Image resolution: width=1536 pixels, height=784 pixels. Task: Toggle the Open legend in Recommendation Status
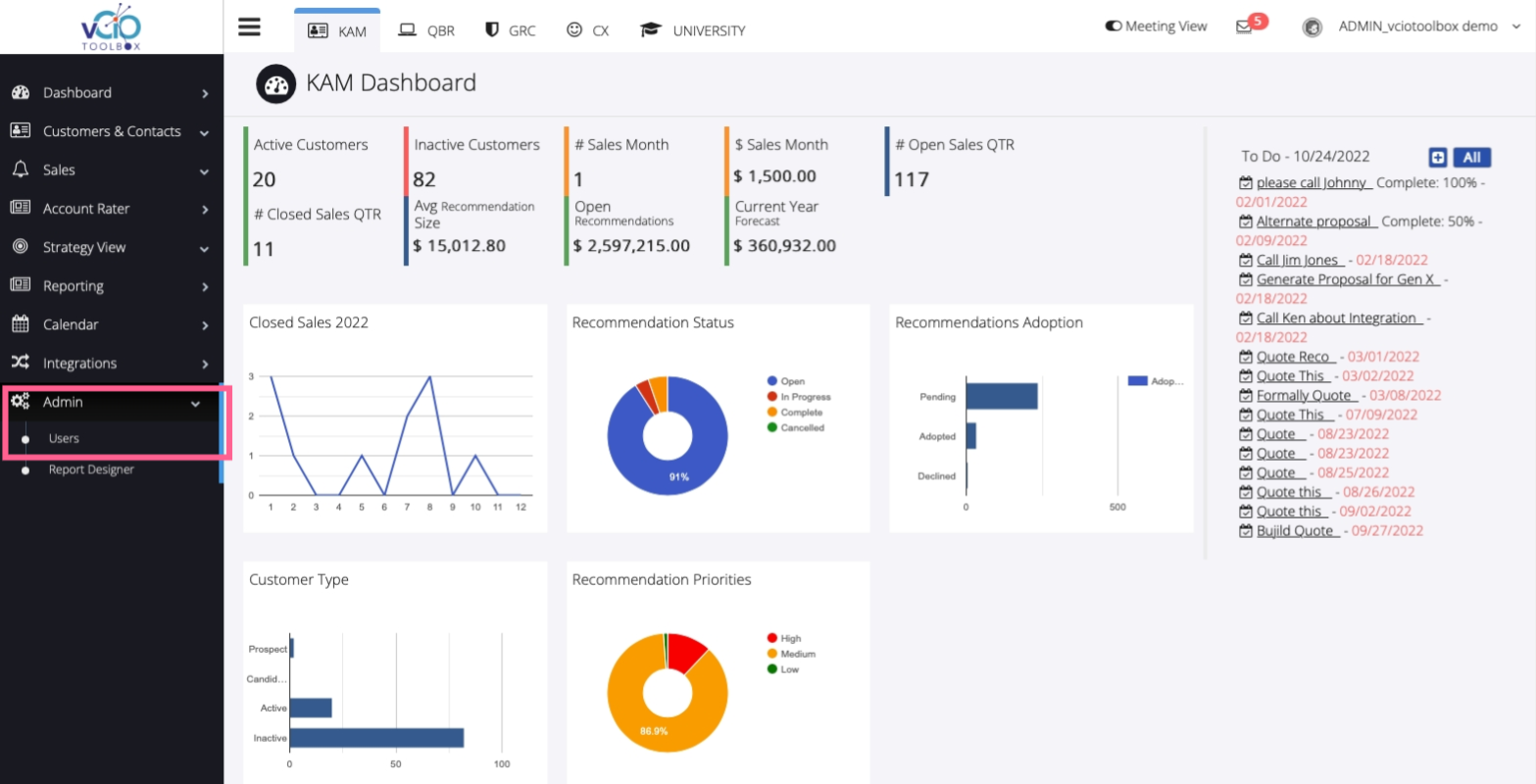point(786,381)
